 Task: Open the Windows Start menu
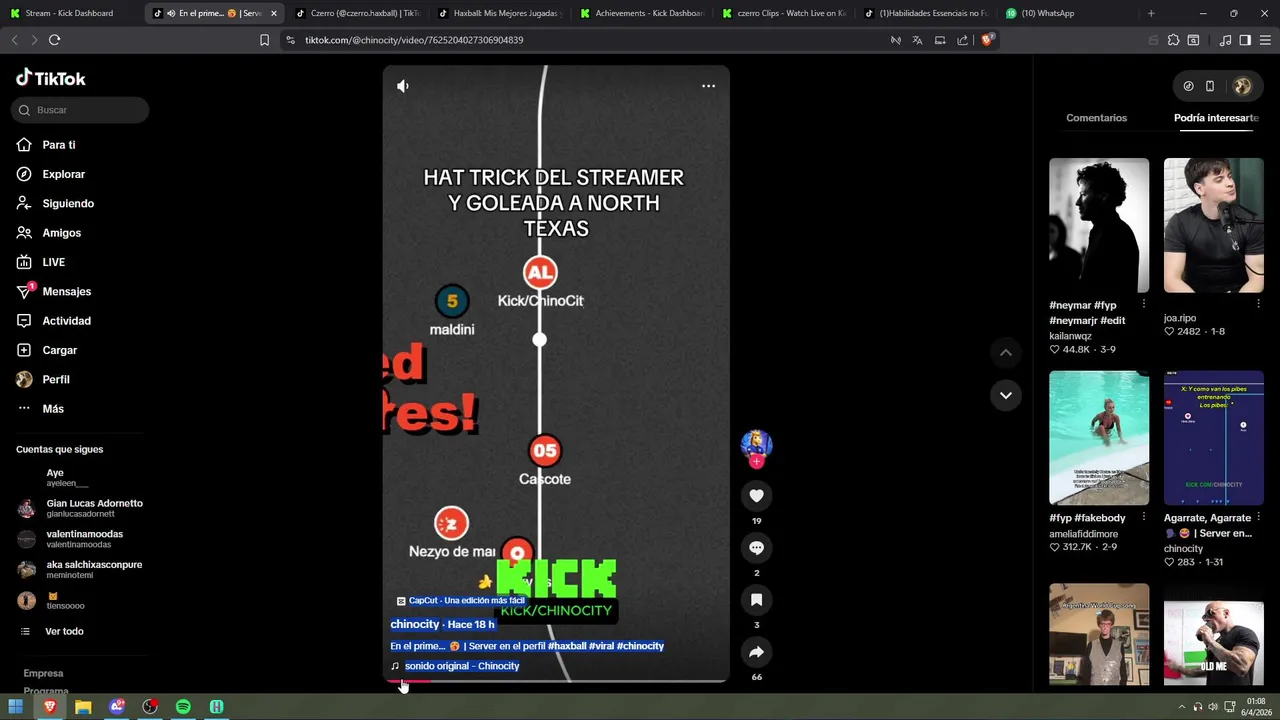(x=15, y=707)
